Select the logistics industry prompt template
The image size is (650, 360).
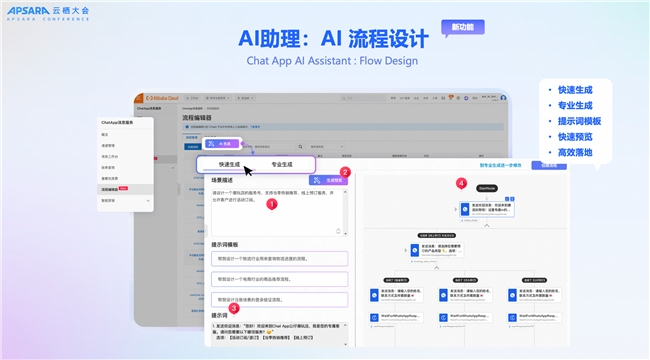click(x=279, y=259)
